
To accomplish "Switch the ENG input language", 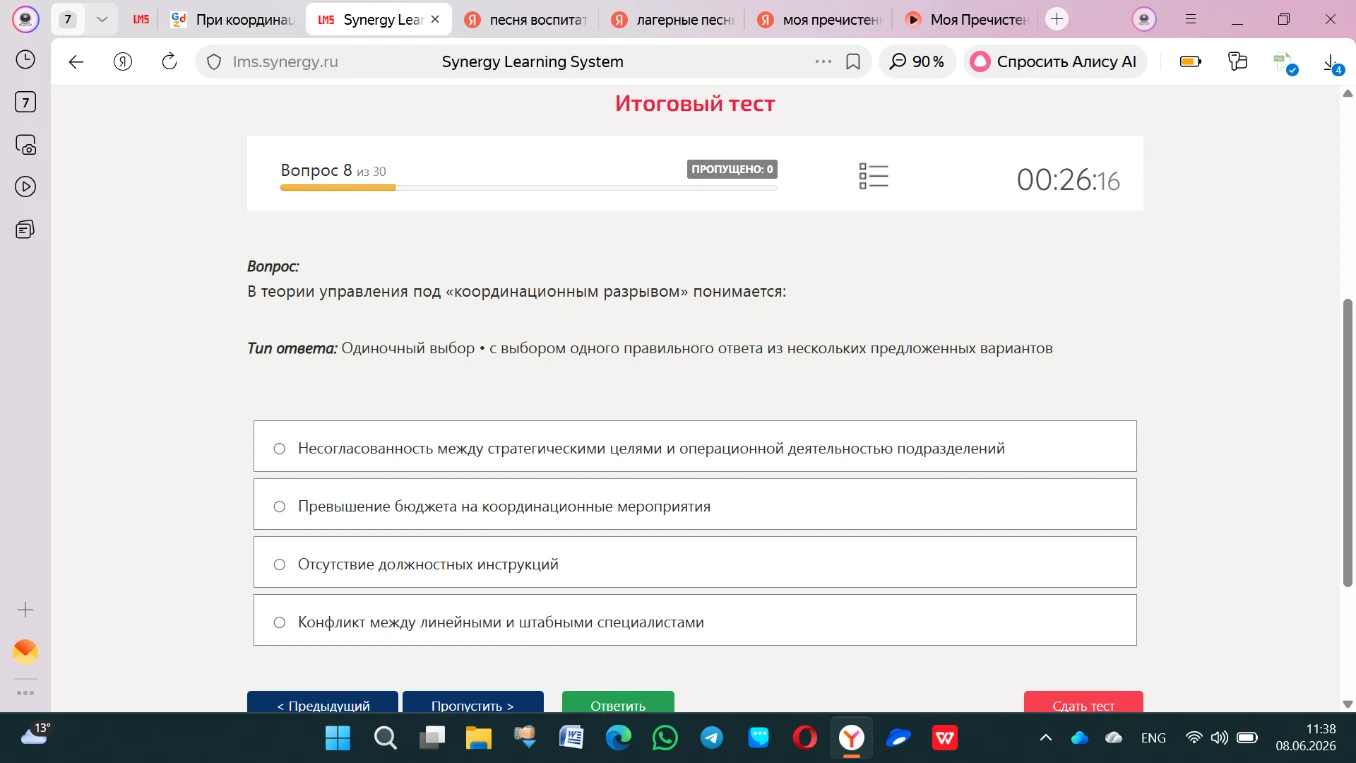I will 1153,738.
